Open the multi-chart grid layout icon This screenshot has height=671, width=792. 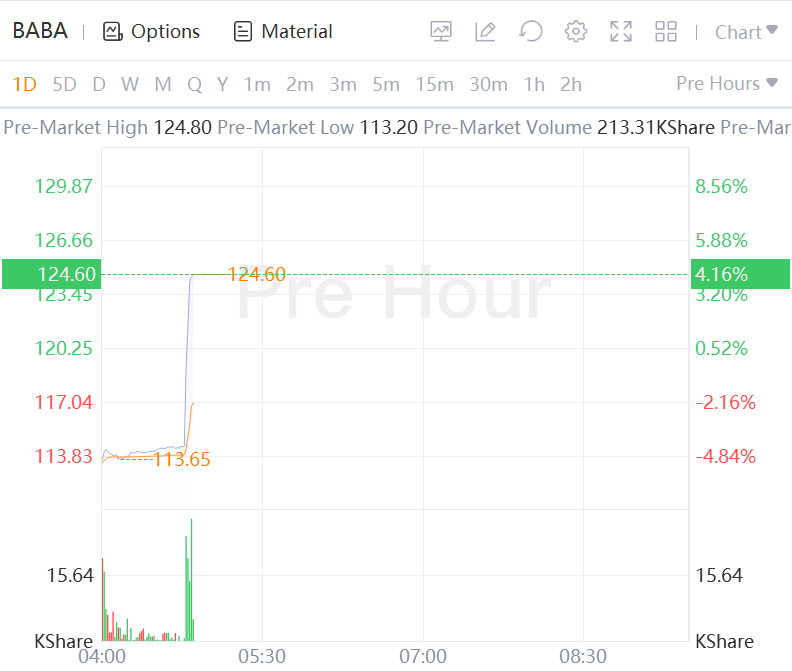point(666,32)
